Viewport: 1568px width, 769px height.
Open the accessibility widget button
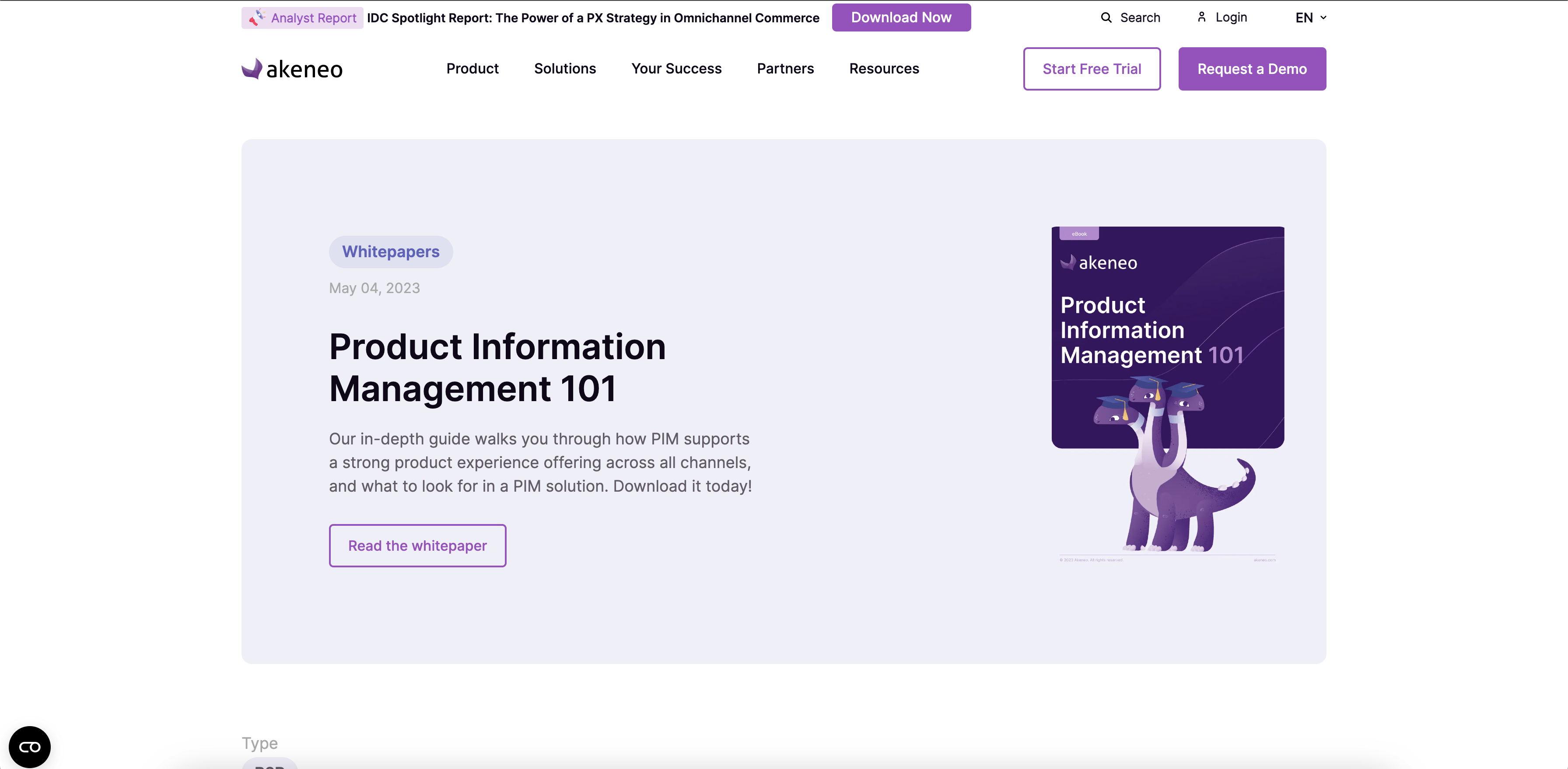click(x=30, y=747)
